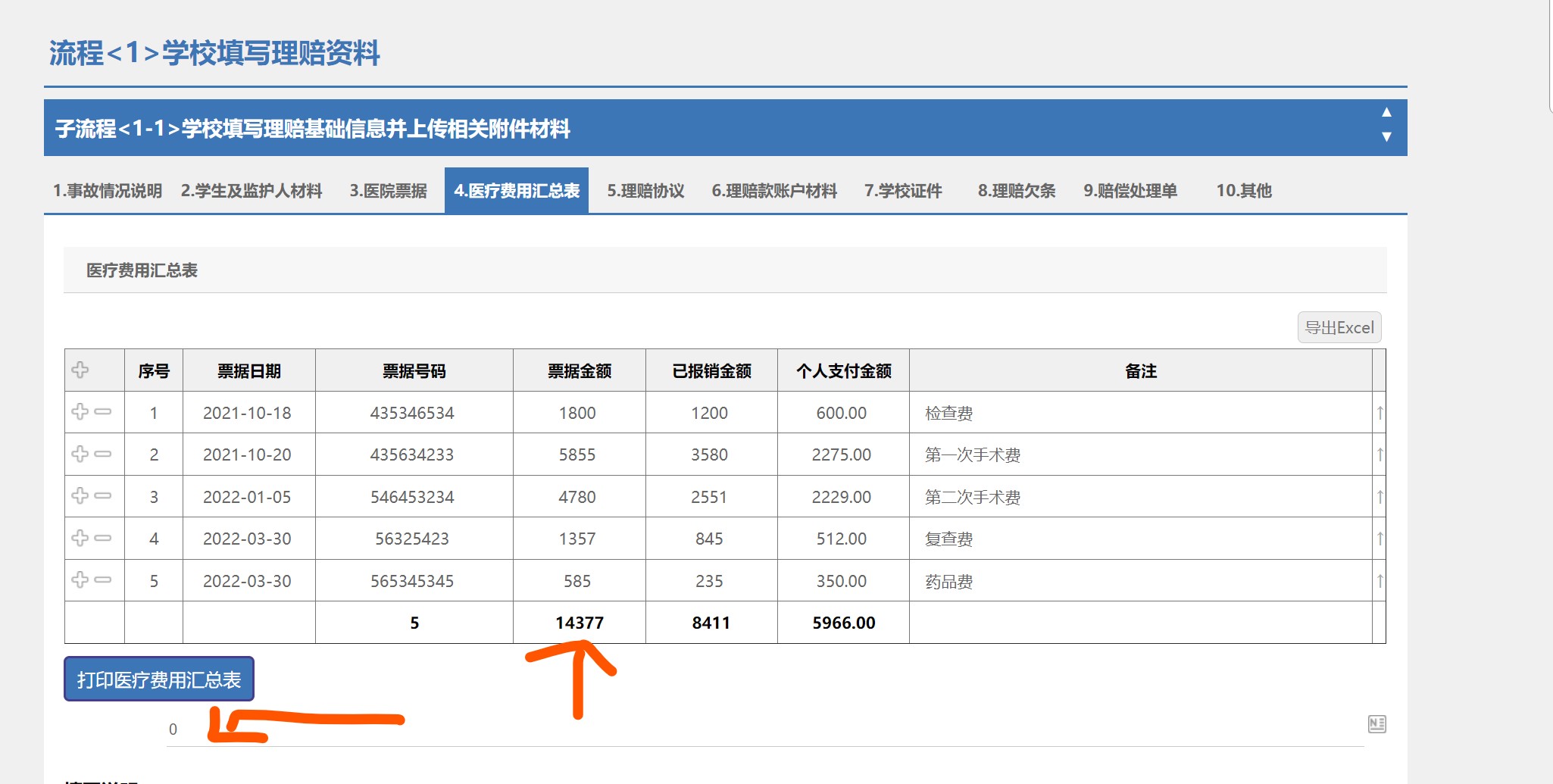
Task: Click the reimbursed amount 3580
Action: click(710, 454)
